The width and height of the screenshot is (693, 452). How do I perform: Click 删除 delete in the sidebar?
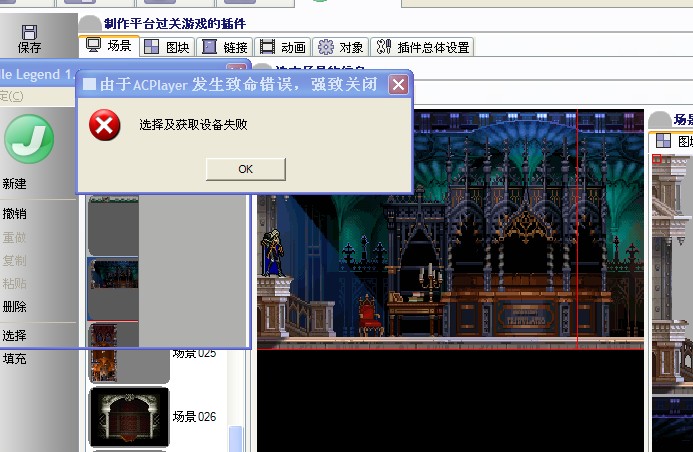[x=15, y=307]
